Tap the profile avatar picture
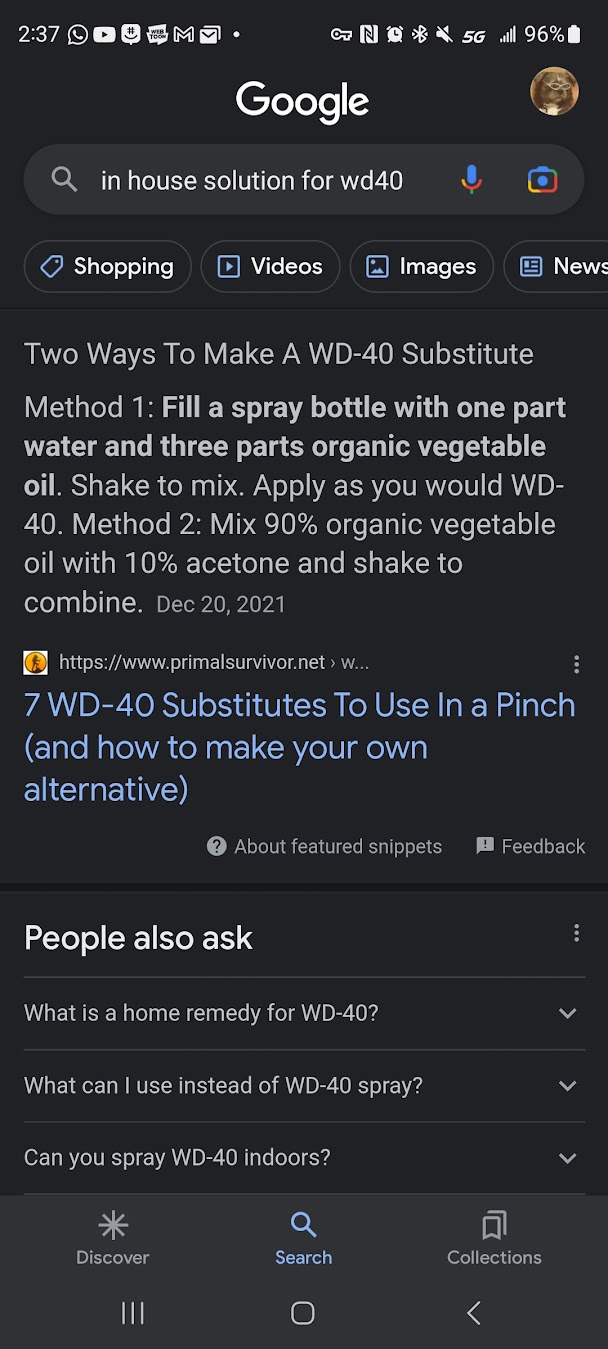The width and height of the screenshot is (608, 1349). (554, 92)
